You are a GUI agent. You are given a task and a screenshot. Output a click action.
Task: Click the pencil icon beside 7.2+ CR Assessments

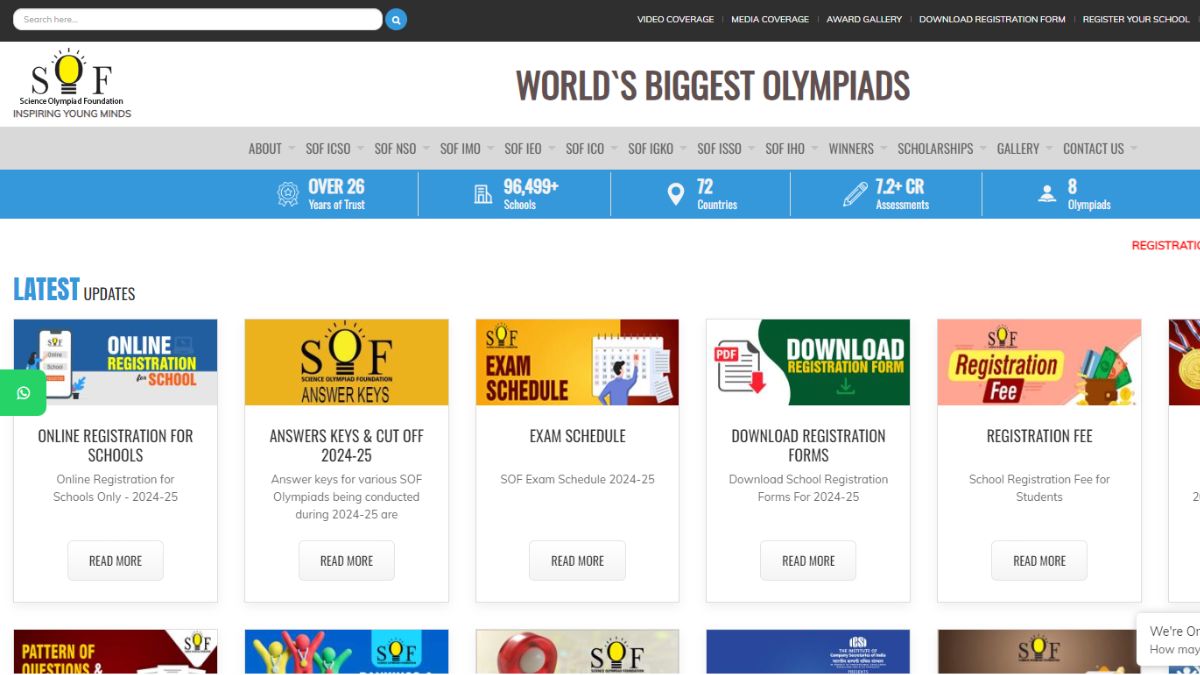(856, 193)
